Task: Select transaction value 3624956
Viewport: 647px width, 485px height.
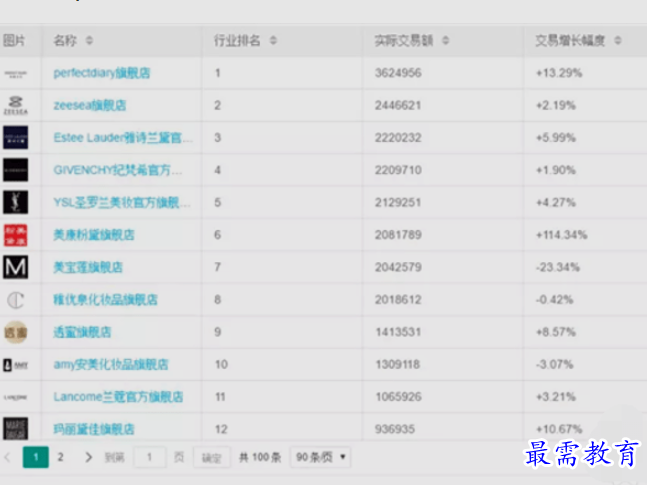Action: pos(398,73)
